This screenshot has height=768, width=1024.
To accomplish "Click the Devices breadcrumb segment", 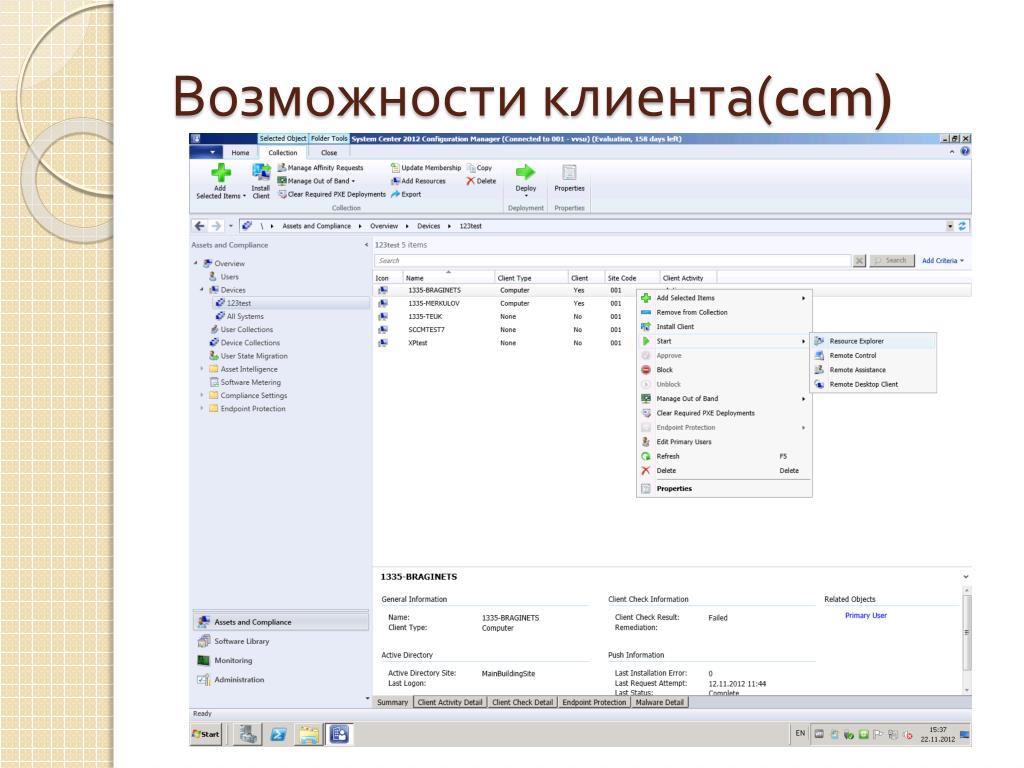I will [x=428, y=226].
